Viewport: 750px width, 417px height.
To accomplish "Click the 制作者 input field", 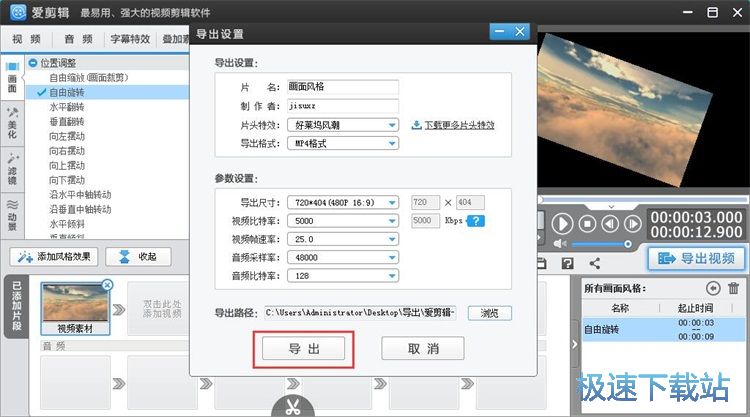I will 343,106.
